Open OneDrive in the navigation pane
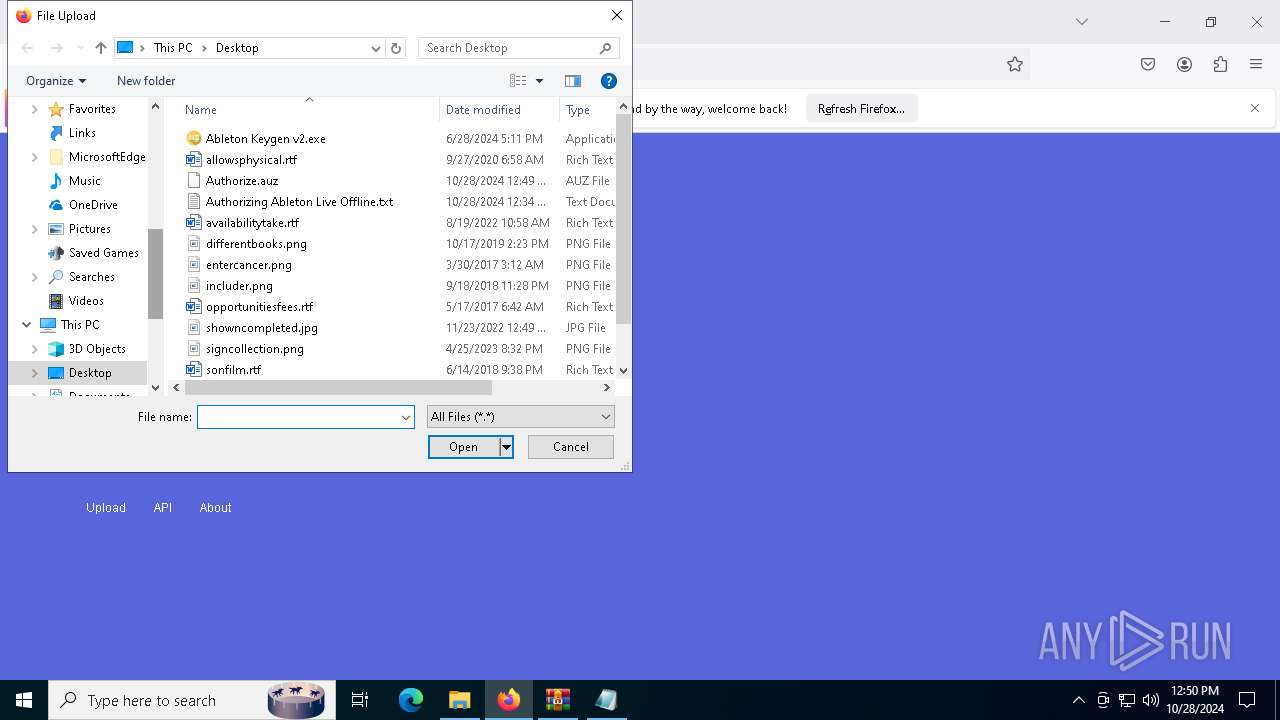The width and height of the screenshot is (1280, 720). point(93,205)
